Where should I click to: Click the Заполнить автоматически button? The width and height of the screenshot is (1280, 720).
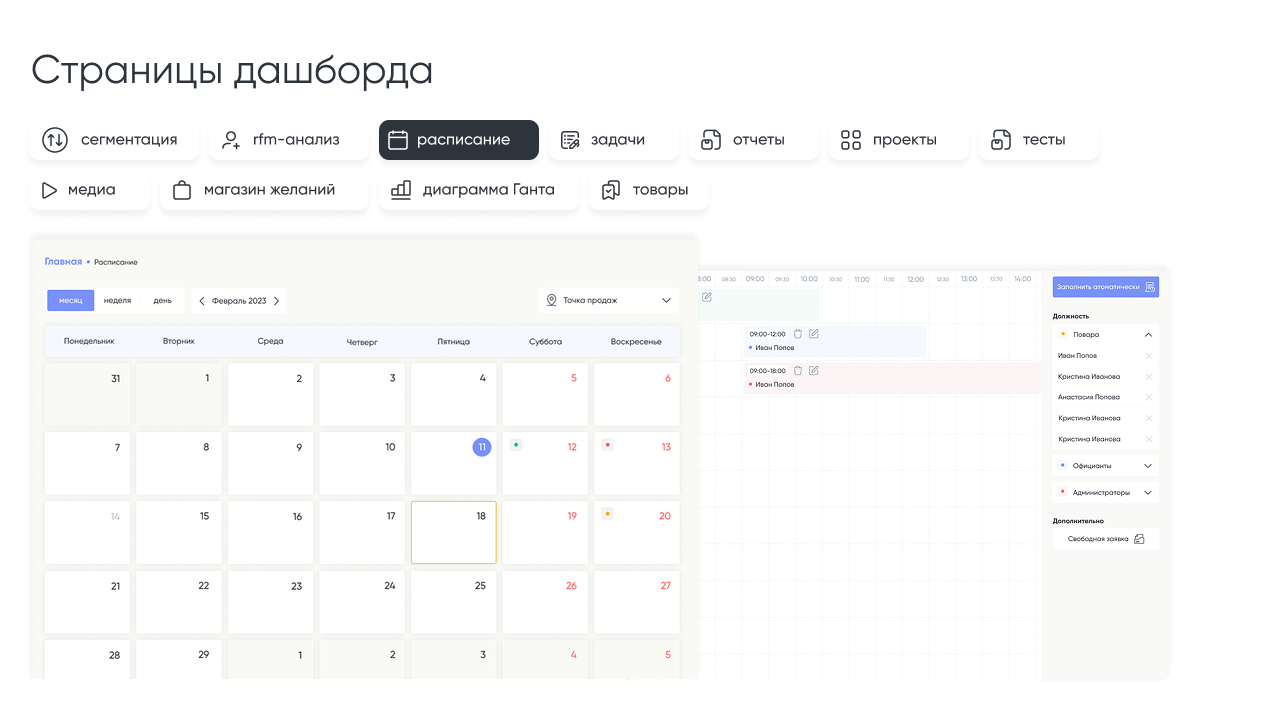click(x=1106, y=287)
